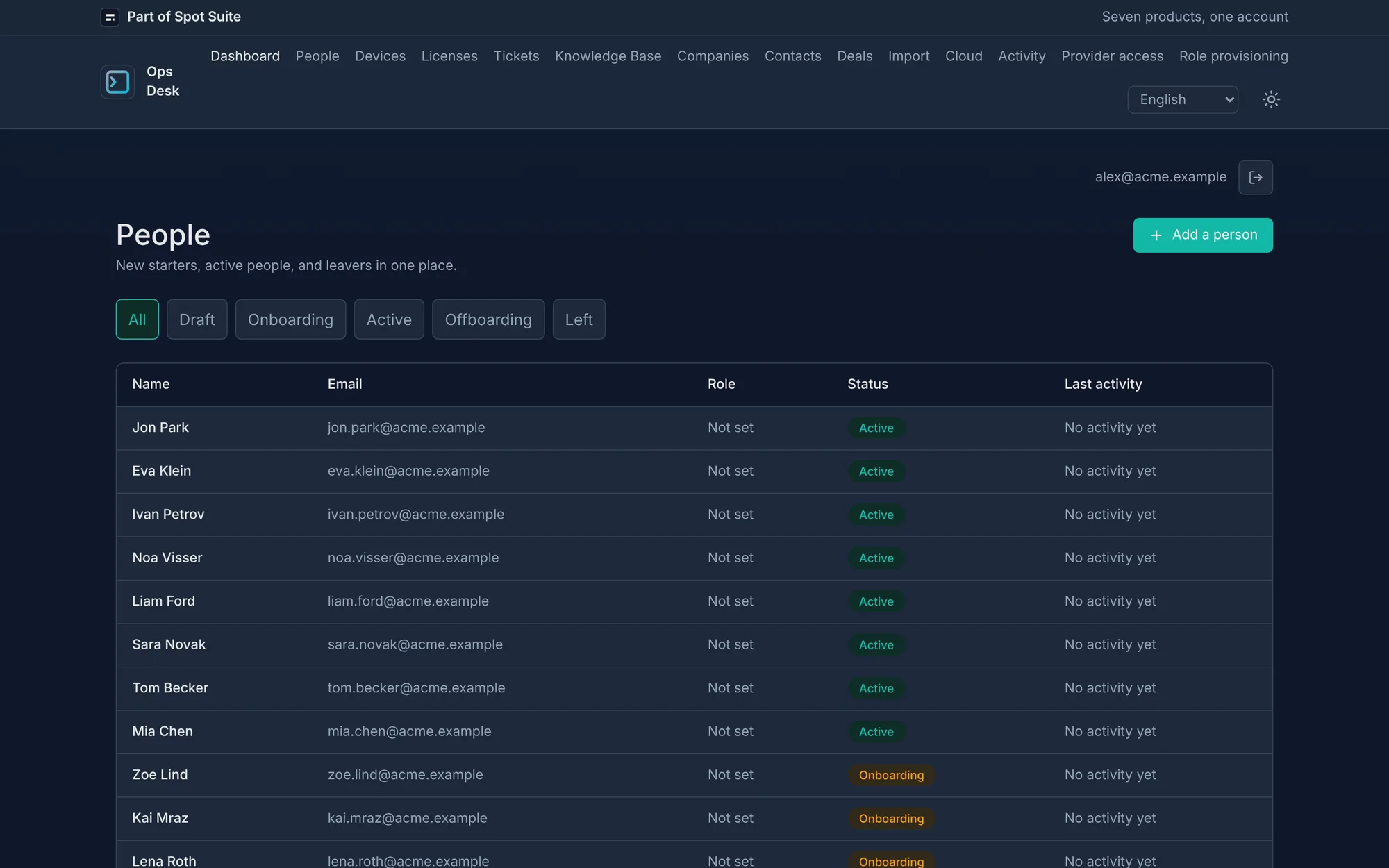Viewport: 1389px width, 868px height.
Task: View the Activity page
Action: coord(1022,56)
